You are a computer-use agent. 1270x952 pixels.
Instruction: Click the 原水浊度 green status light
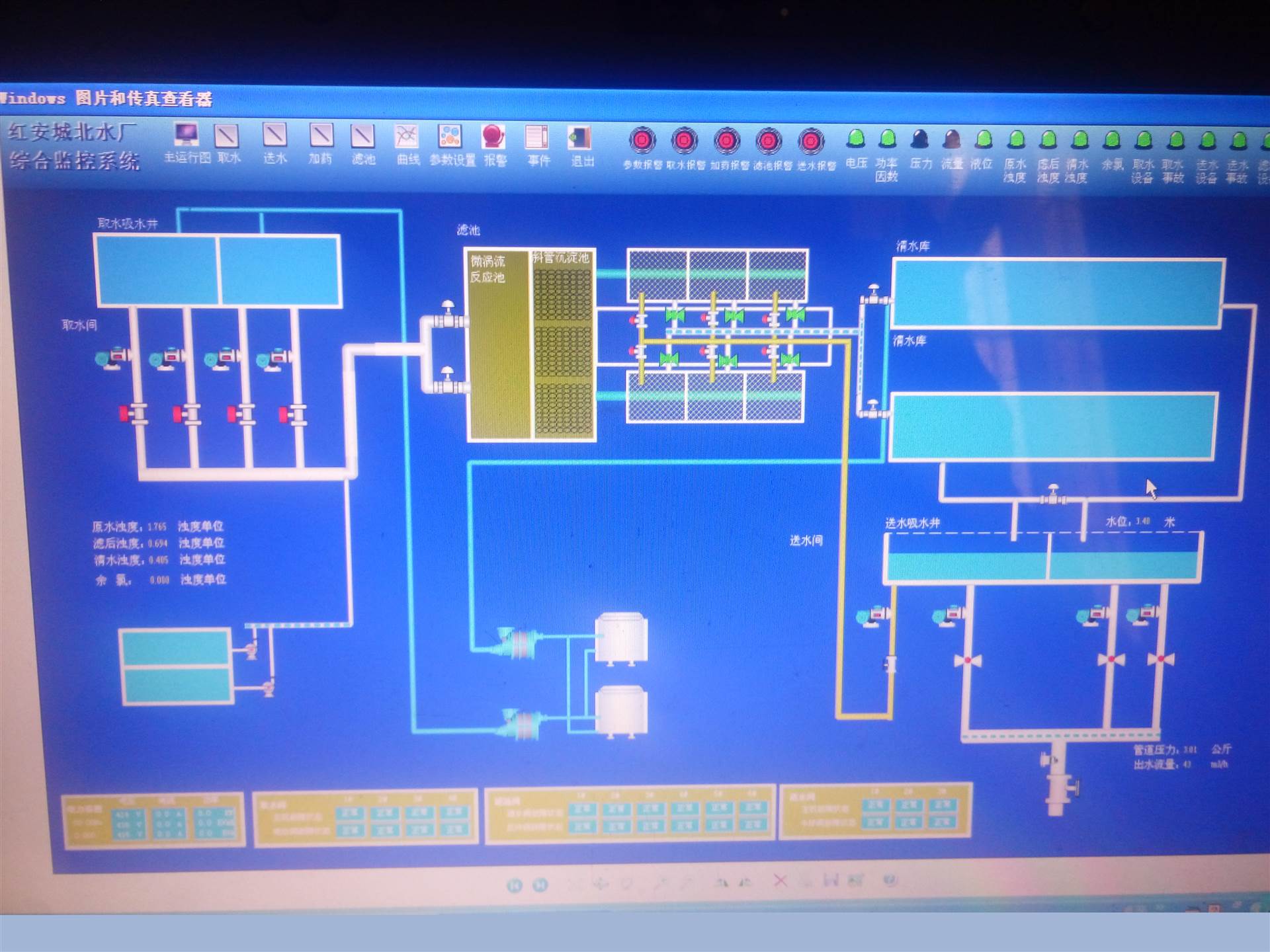click(1016, 139)
